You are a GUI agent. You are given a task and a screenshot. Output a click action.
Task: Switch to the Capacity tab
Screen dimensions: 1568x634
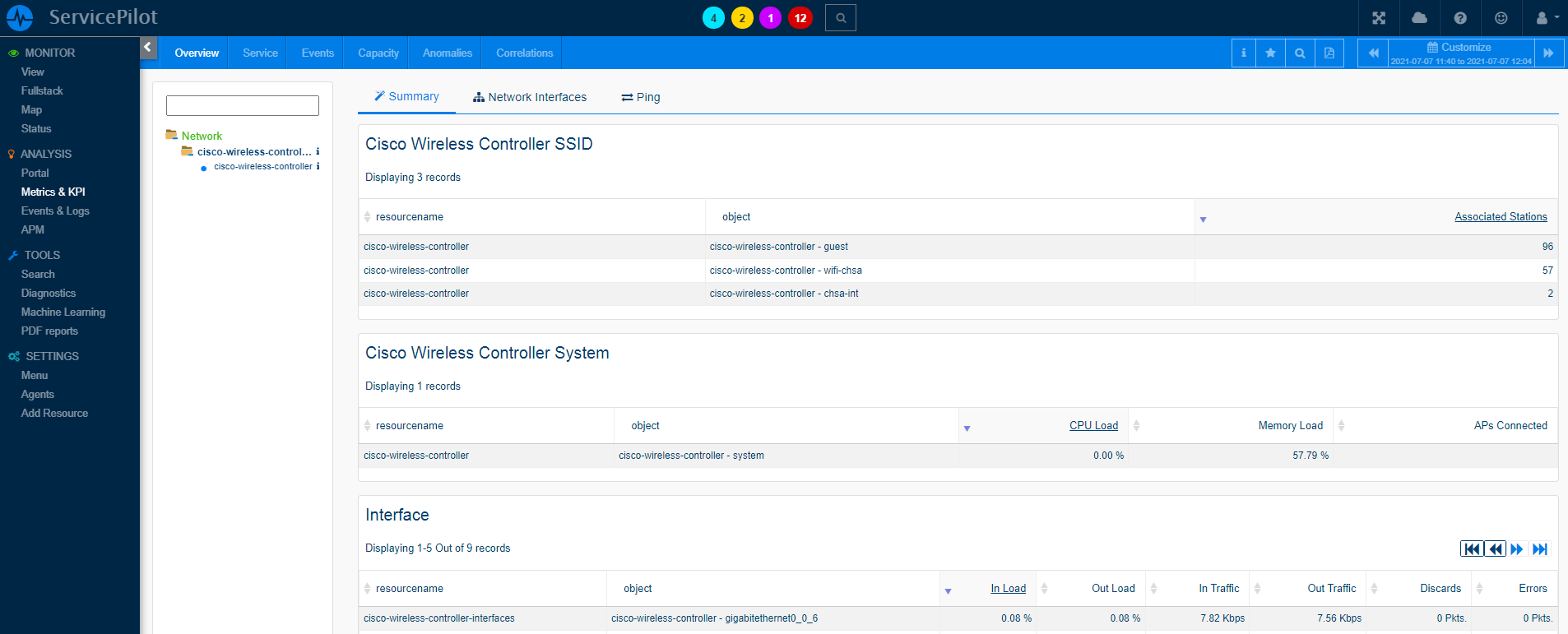tap(378, 53)
